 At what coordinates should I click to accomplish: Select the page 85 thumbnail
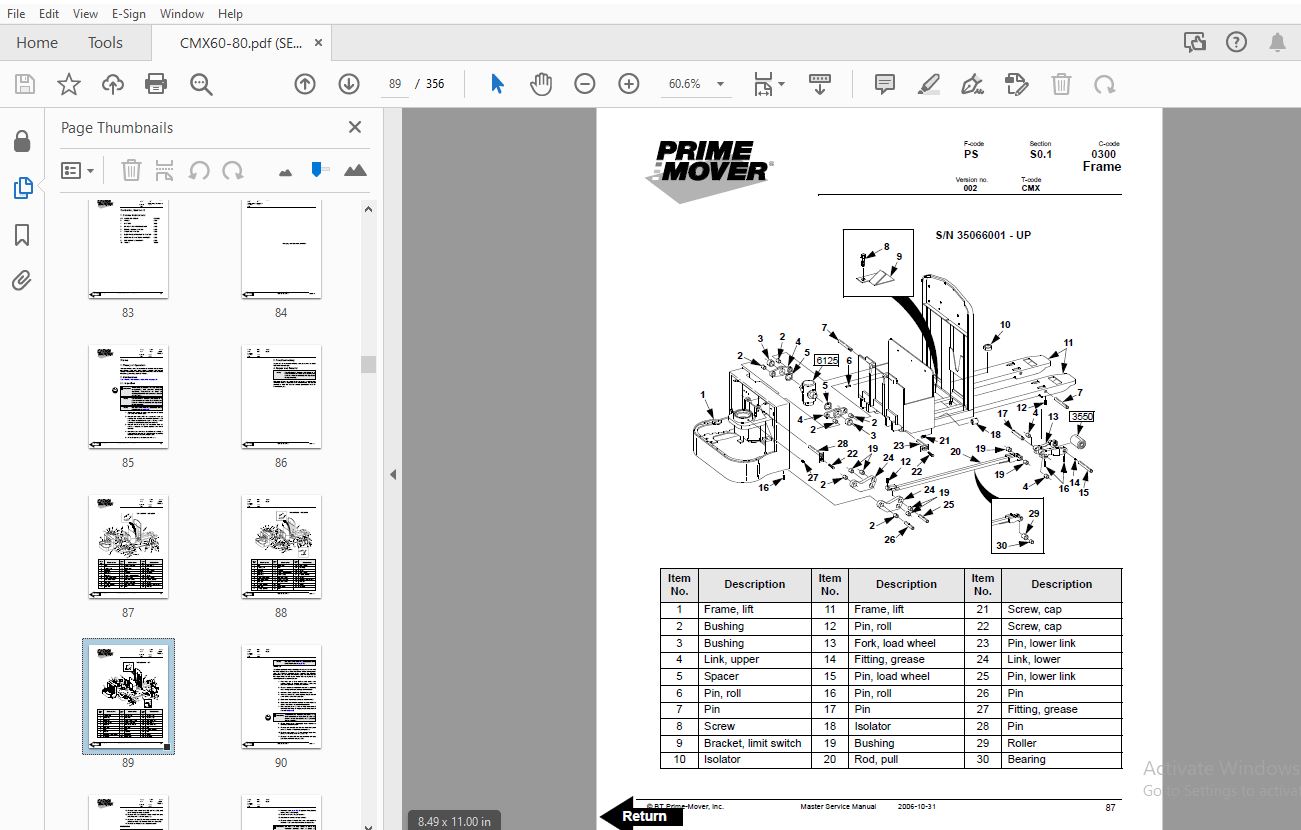point(128,397)
